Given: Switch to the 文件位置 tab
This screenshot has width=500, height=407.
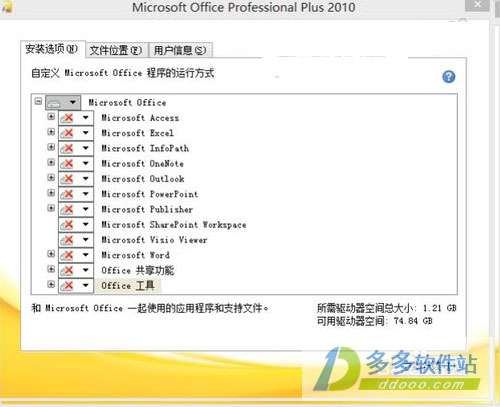Looking at the screenshot, I should click(116, 50).
